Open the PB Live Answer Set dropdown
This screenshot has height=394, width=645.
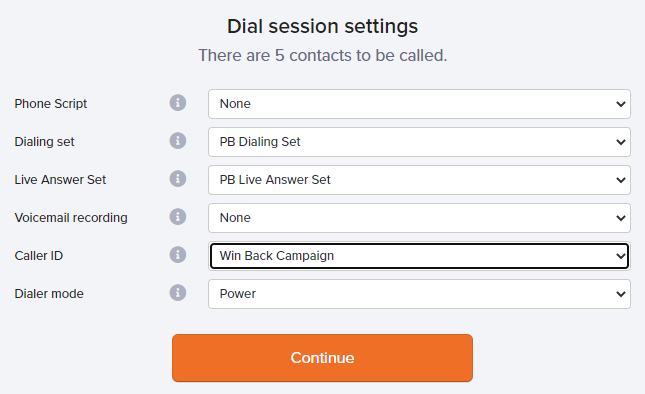tap(419, 180)
